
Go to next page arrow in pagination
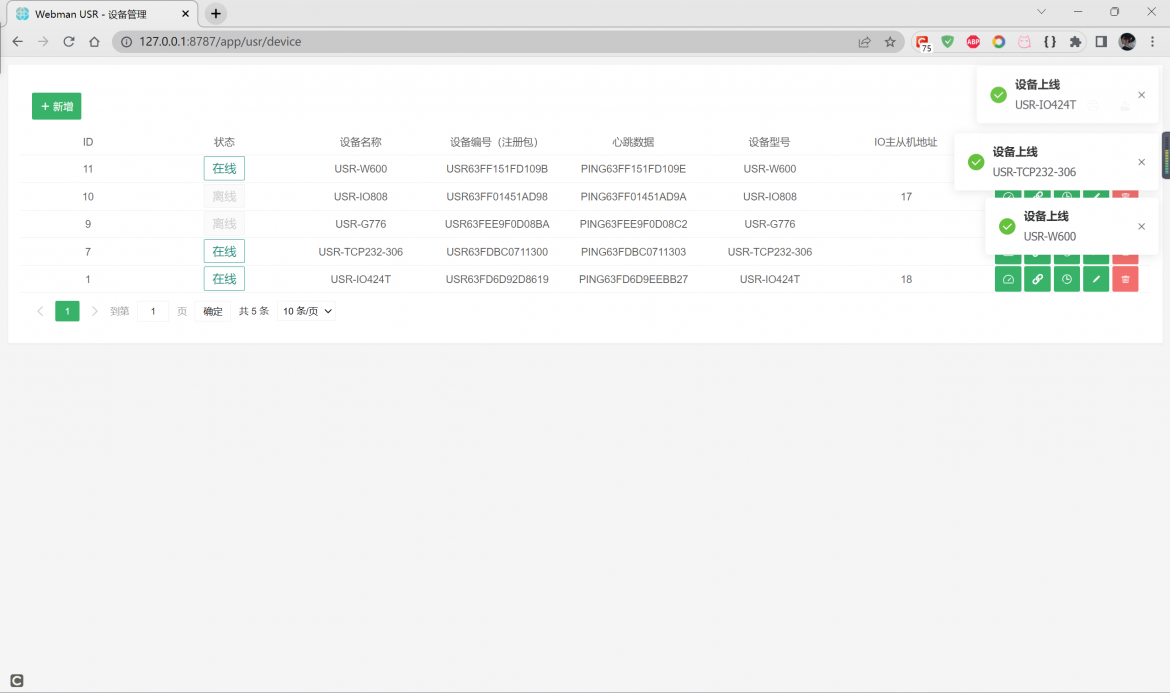pos(94,311)
